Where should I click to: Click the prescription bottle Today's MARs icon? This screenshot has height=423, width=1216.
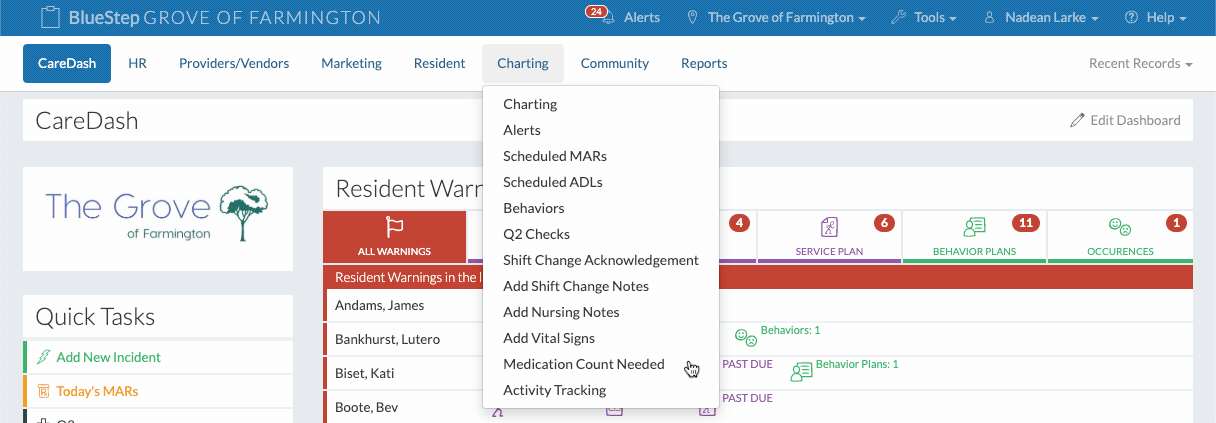click(43, 391)
